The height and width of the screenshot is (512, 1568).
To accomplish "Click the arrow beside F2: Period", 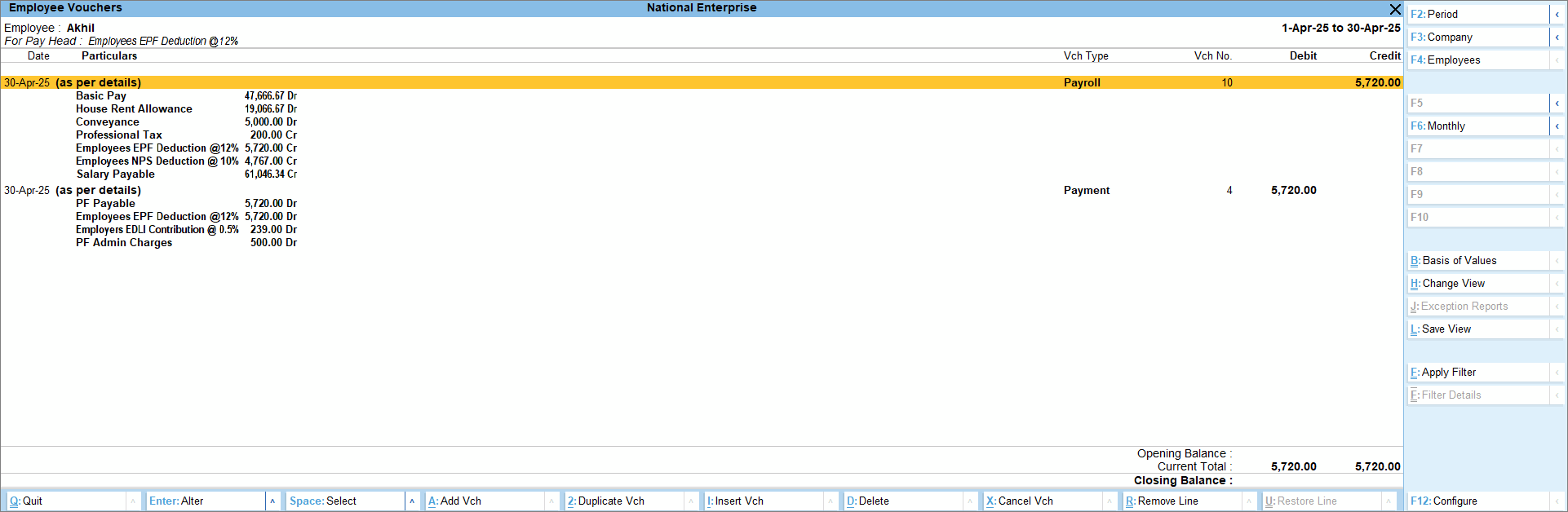I will (1557, 15).
